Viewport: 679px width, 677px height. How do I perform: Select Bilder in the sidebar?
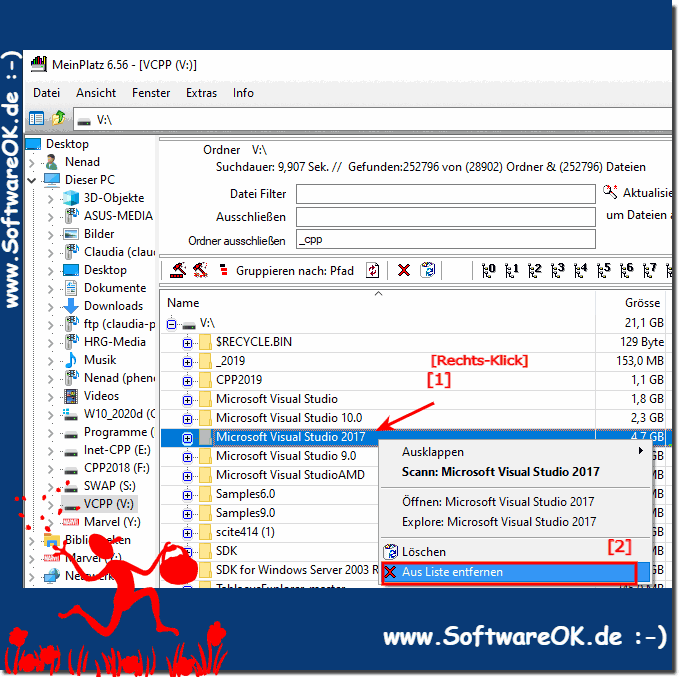tap(99, 234)
